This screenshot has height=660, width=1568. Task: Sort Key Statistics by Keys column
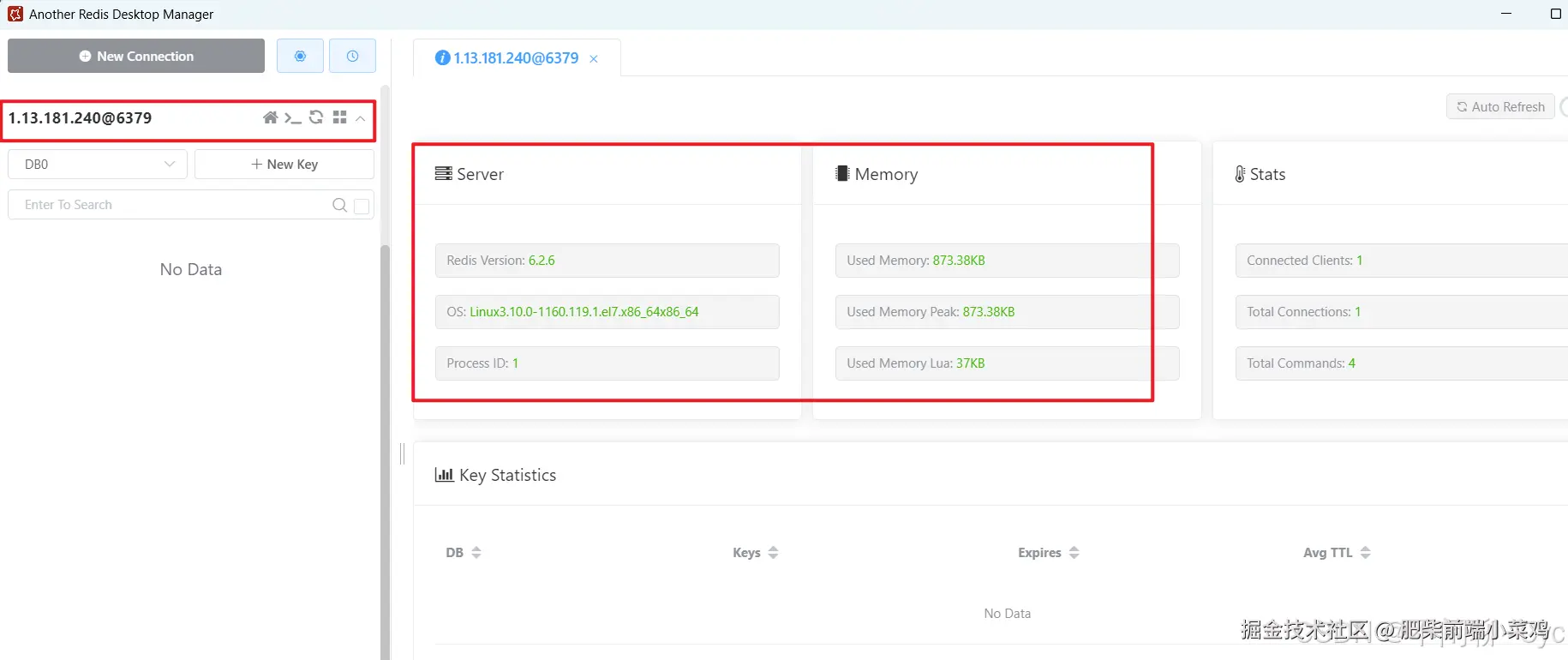(x=773, y=553)
